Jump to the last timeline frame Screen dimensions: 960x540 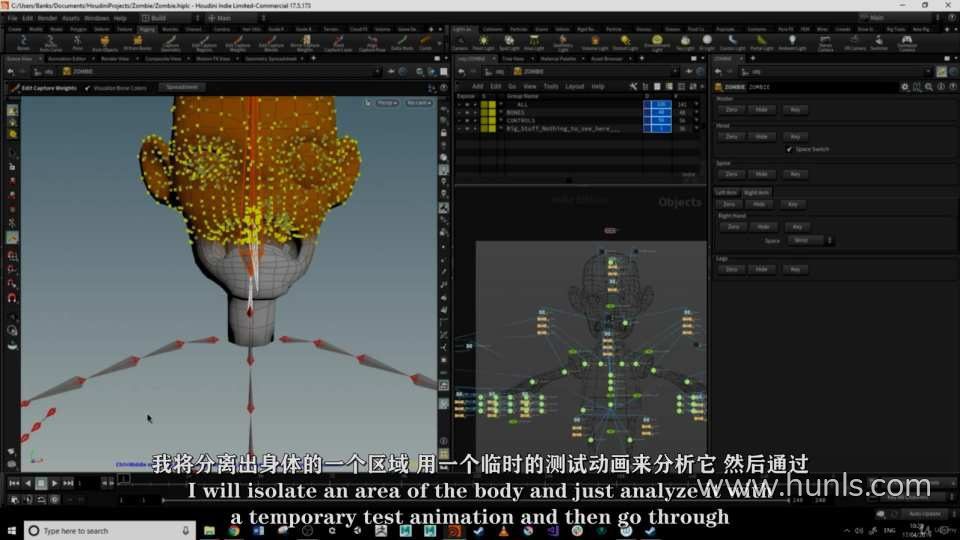click(x=68, y=483)
